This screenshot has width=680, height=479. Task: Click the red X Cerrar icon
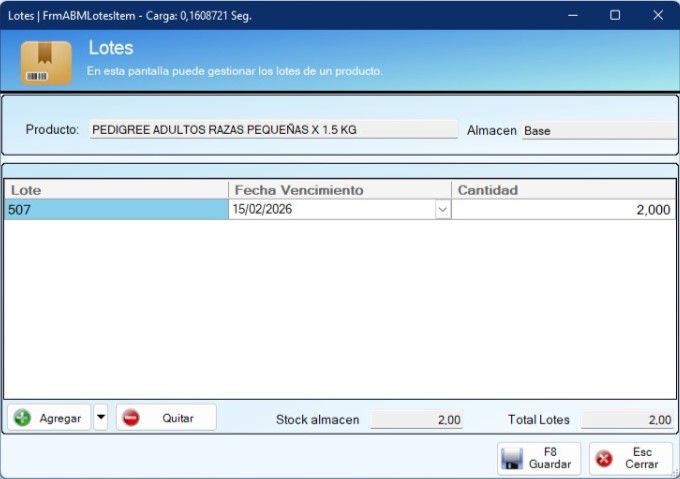pos(604,459)
